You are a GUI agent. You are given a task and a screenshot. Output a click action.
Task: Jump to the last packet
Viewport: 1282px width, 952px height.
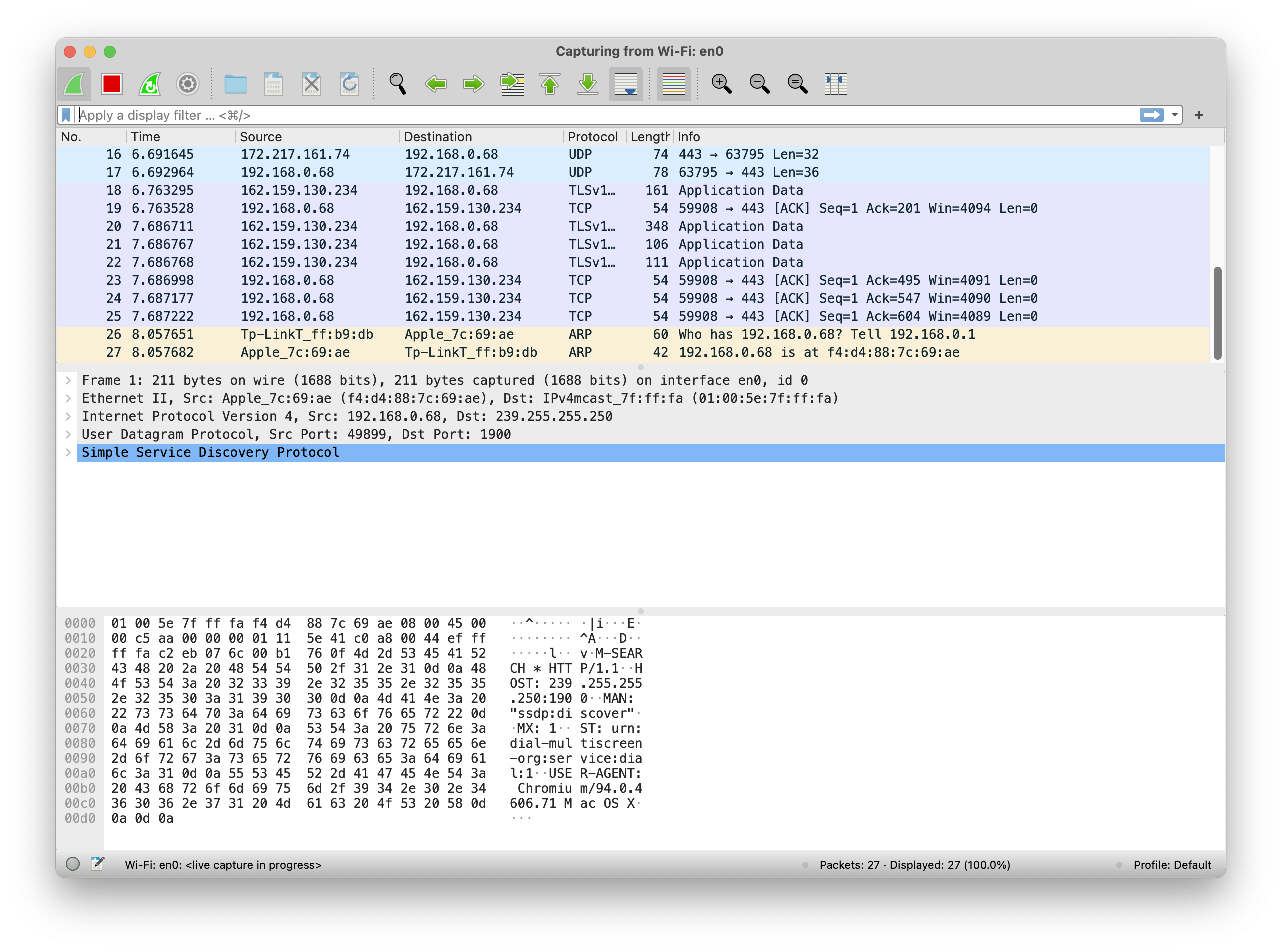tap(587, 84)
